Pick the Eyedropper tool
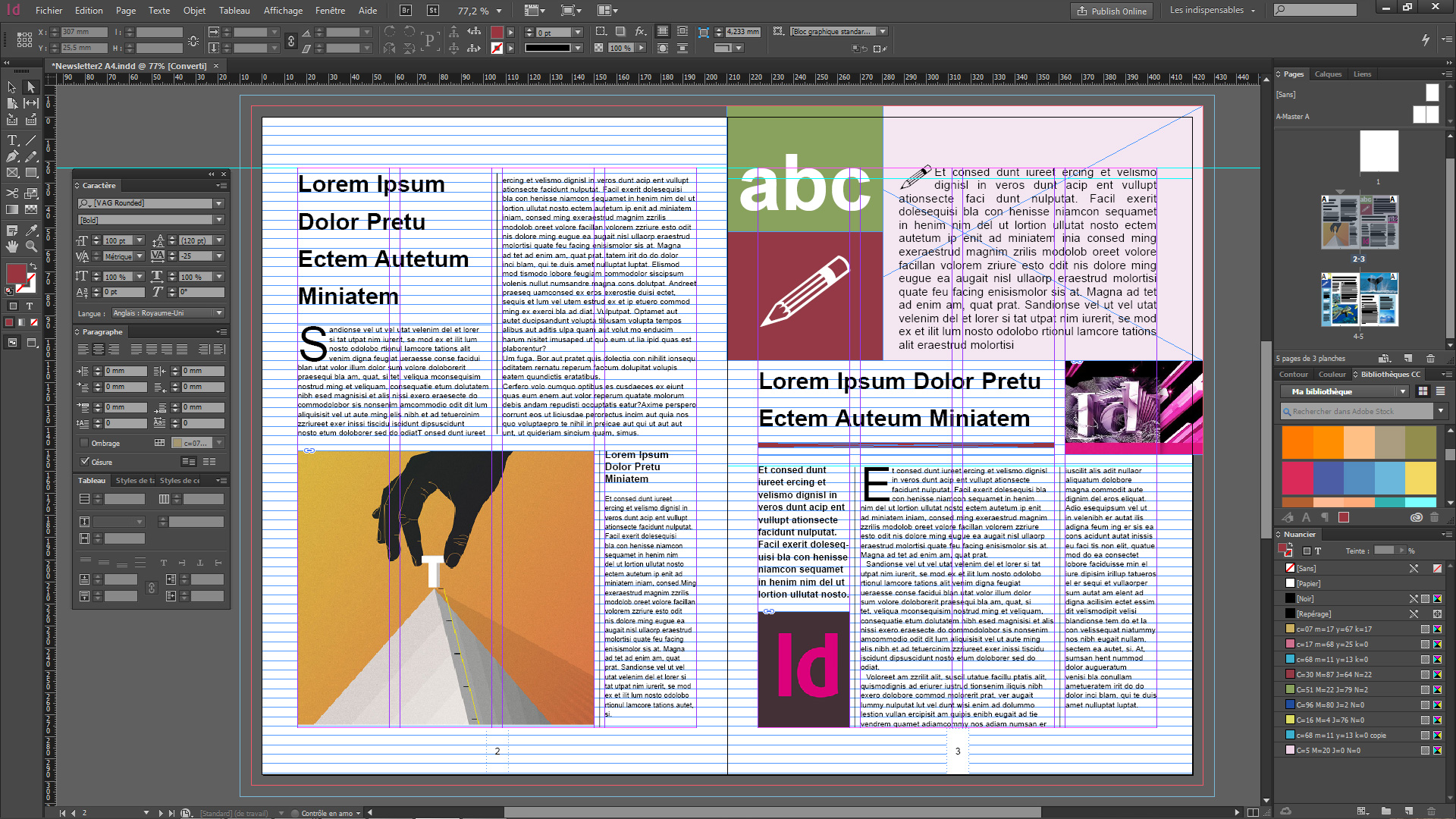 [31, 230]
